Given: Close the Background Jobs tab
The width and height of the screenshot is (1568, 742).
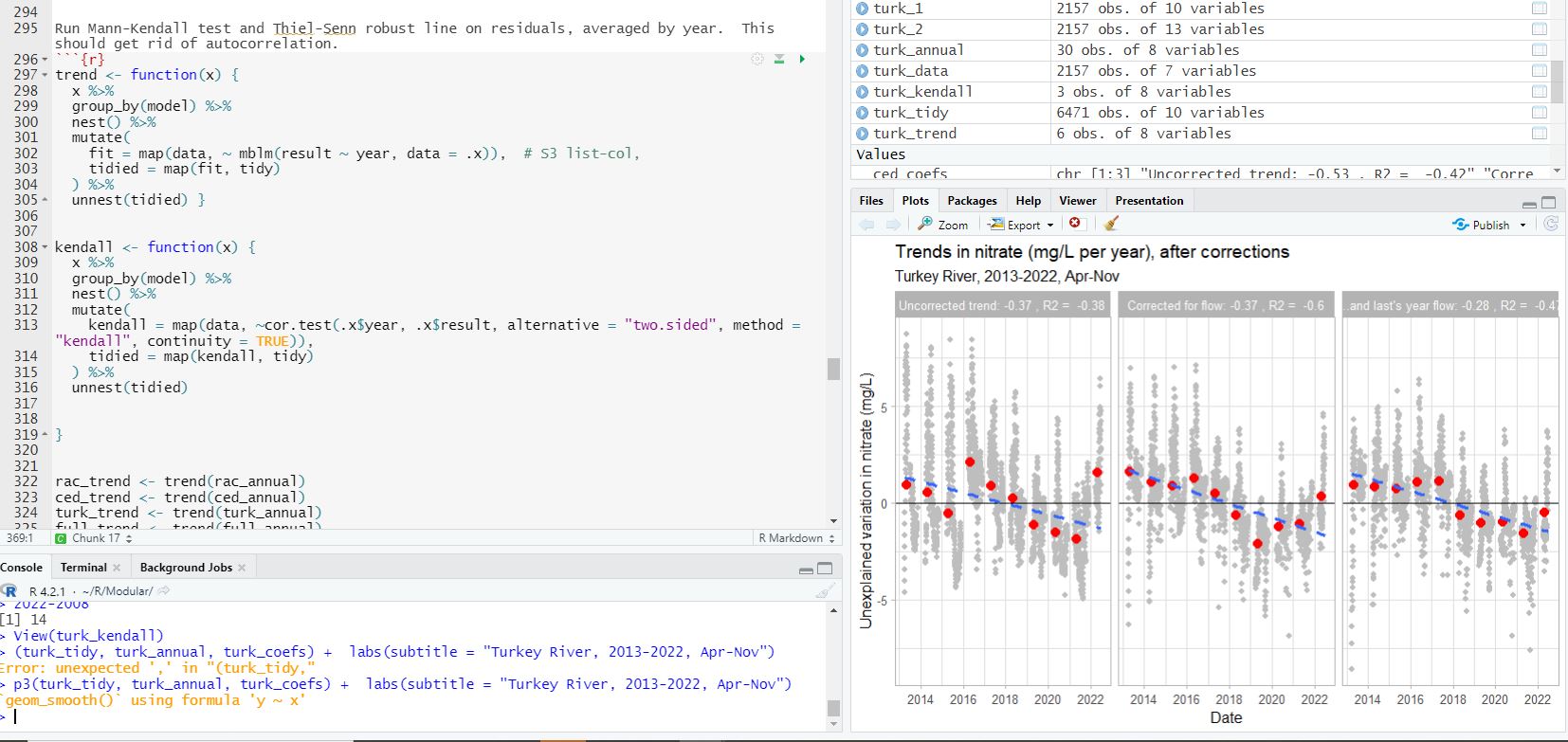Looking at the screenshot, I should [x=242, y=568].
